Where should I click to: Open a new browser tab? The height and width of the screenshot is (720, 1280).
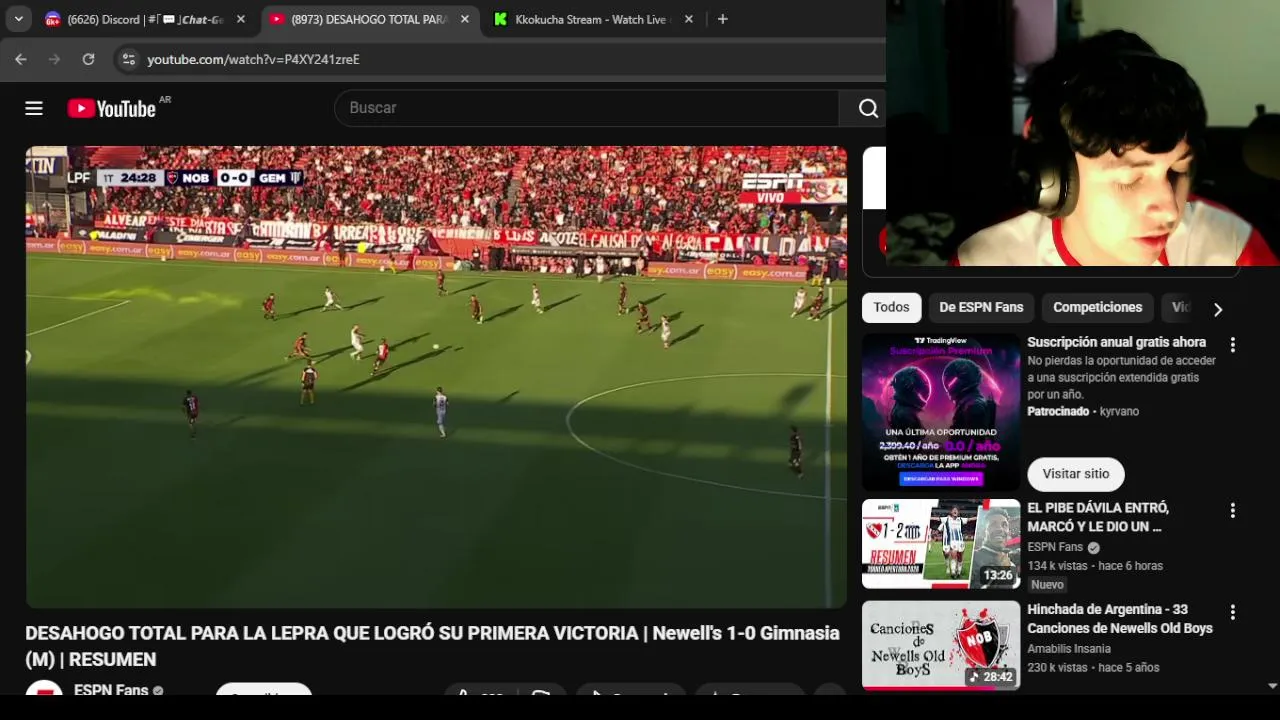click(722, 19)
